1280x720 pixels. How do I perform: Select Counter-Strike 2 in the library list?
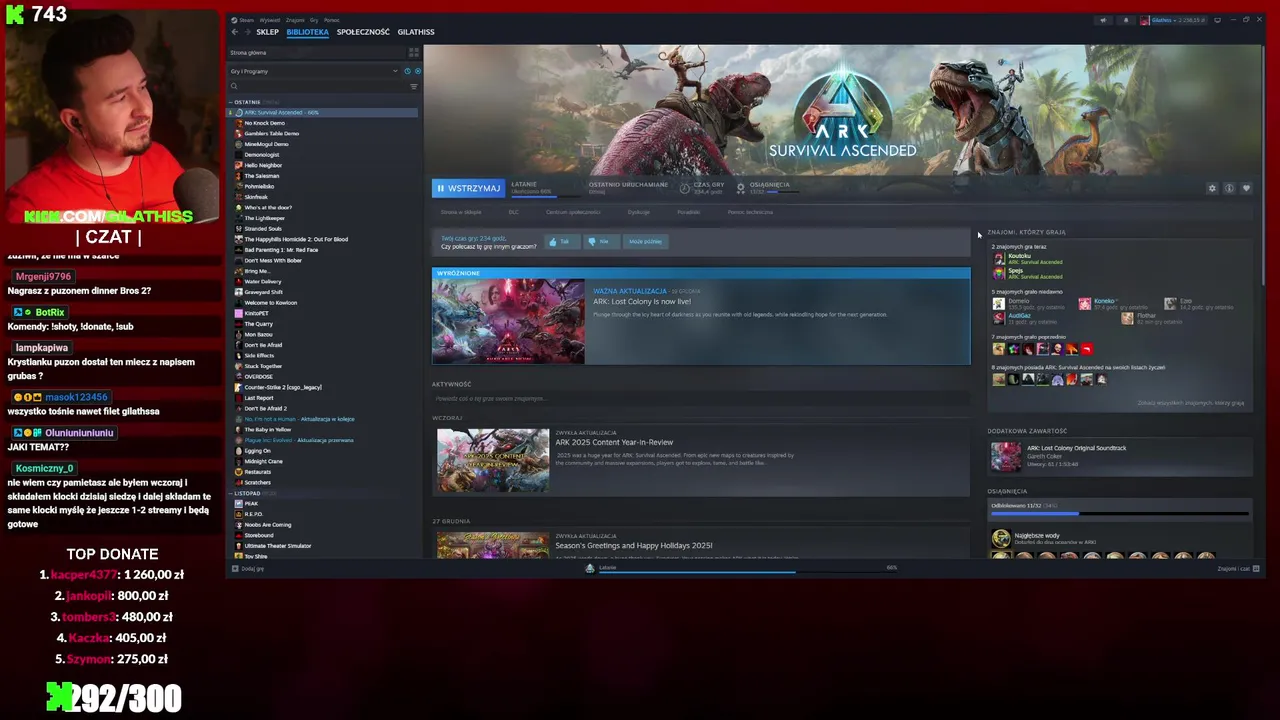pos(282,387)
